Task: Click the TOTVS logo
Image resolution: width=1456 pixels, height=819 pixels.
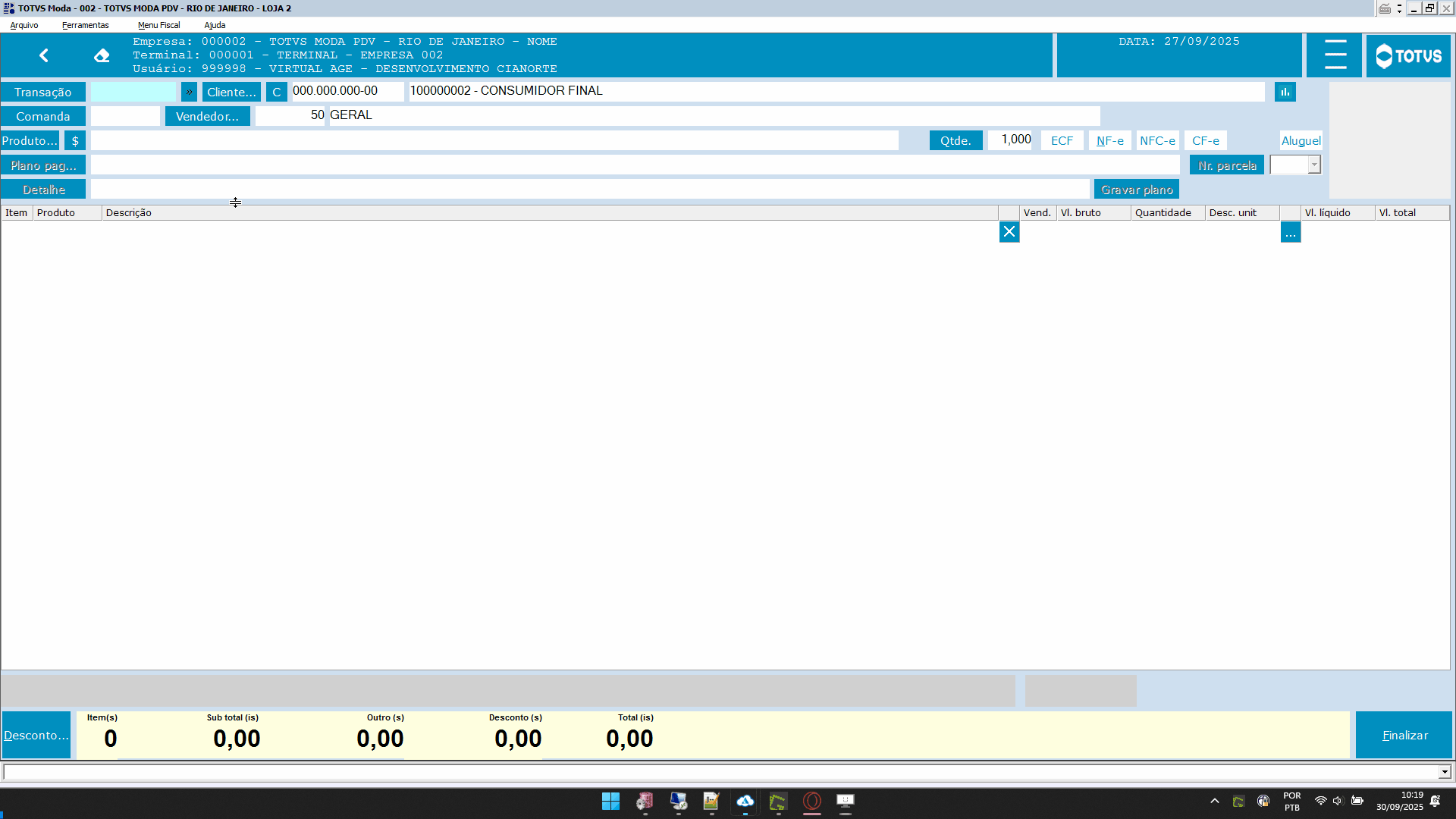Action: tap(1408, 55)
